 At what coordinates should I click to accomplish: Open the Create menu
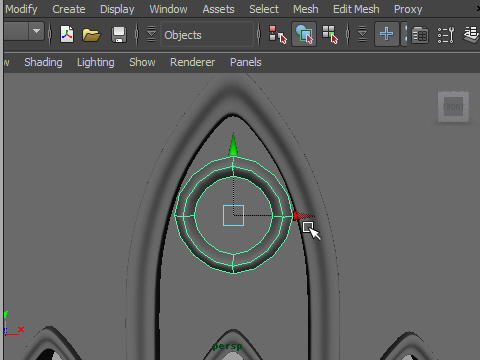(x=69, y=9)
